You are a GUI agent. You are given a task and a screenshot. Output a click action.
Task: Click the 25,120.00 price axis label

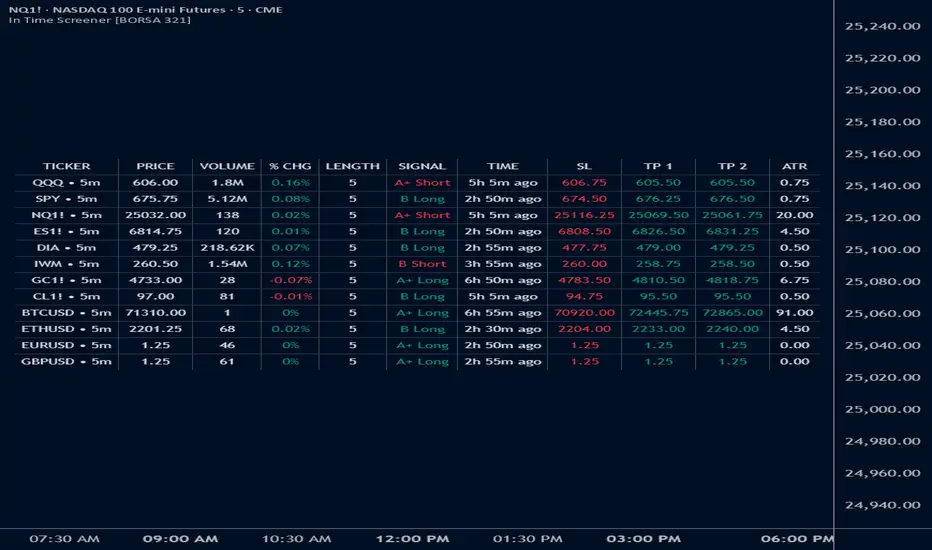(x=883, y=218)
